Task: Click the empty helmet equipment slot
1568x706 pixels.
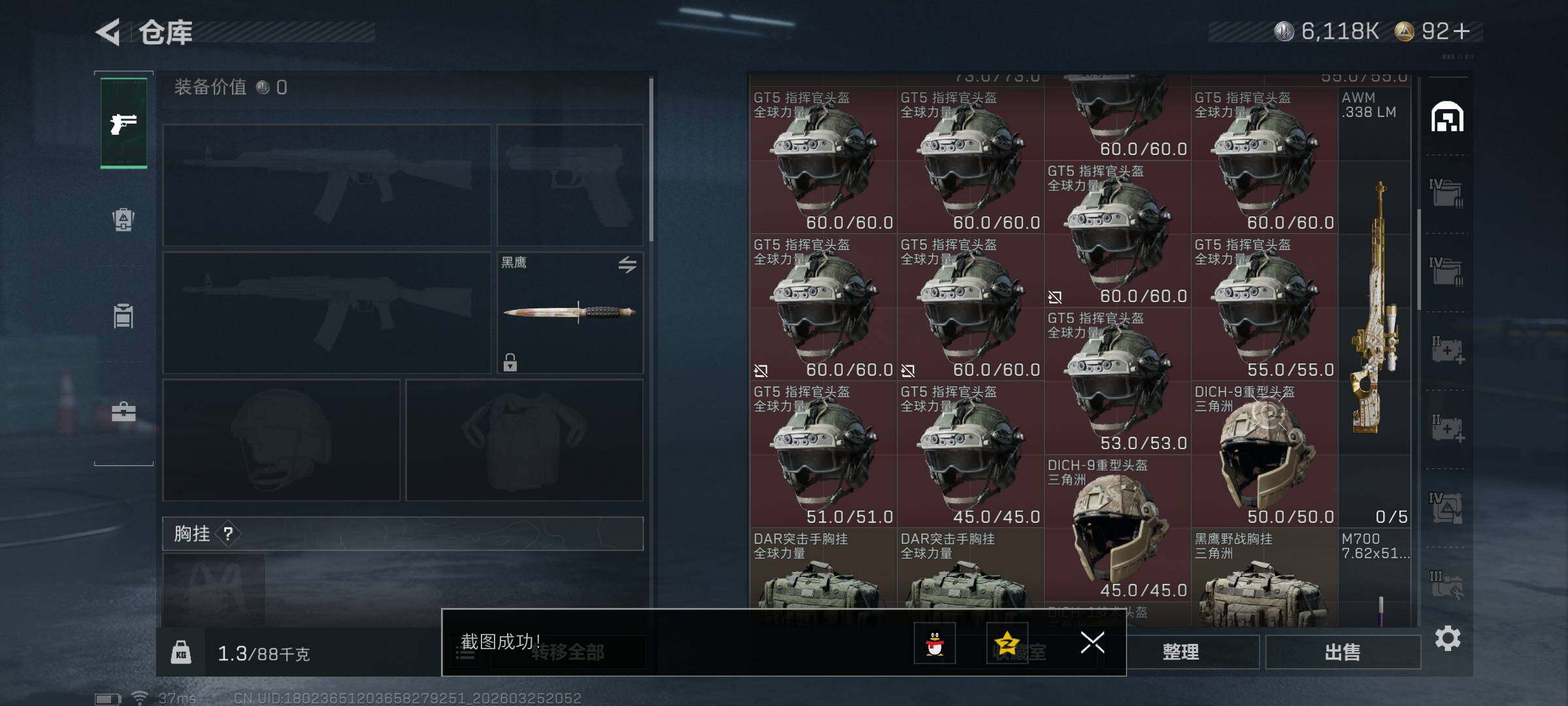Action: click(x=281, y=440)
